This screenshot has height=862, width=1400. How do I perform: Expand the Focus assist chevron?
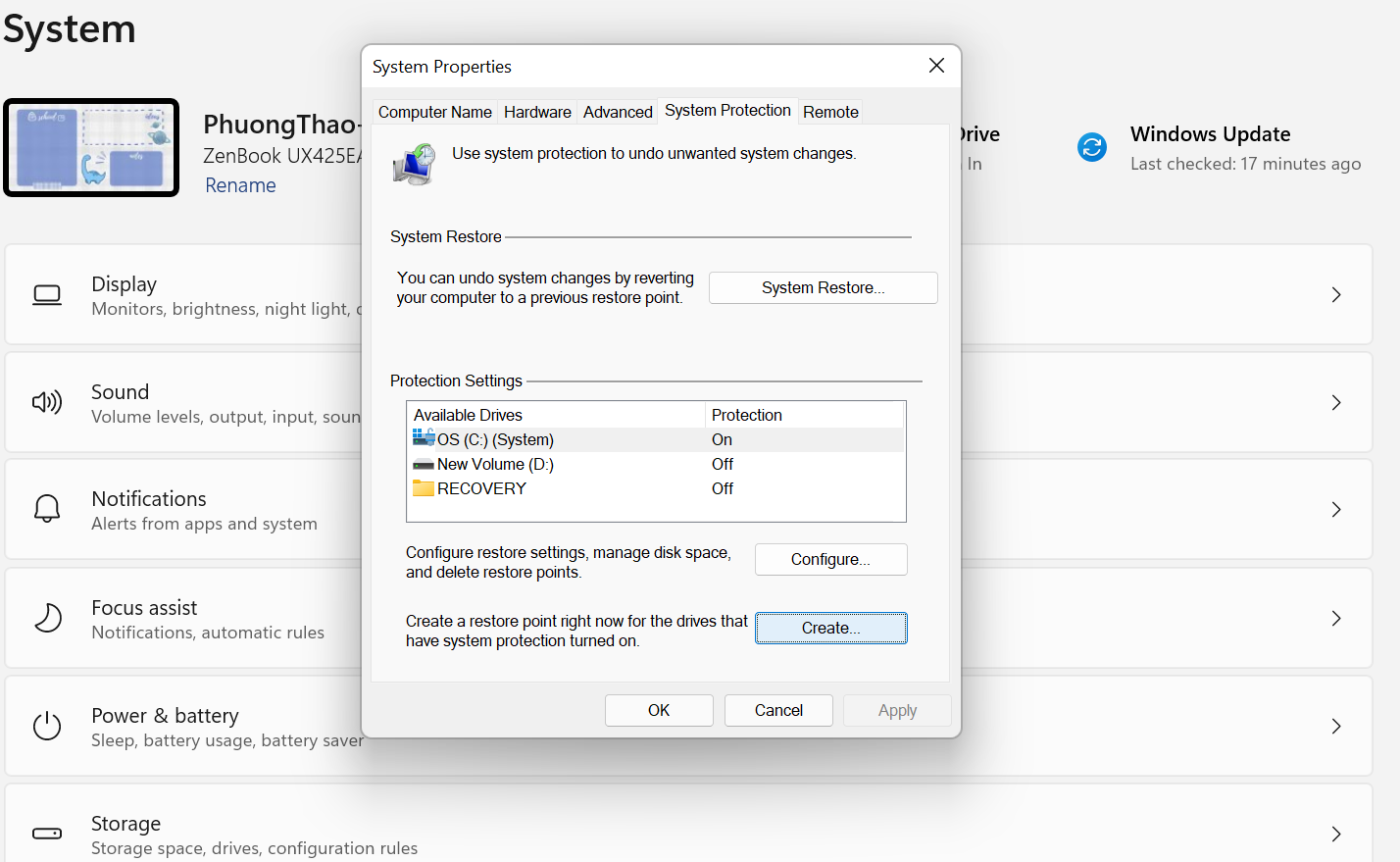point(1336,618)
